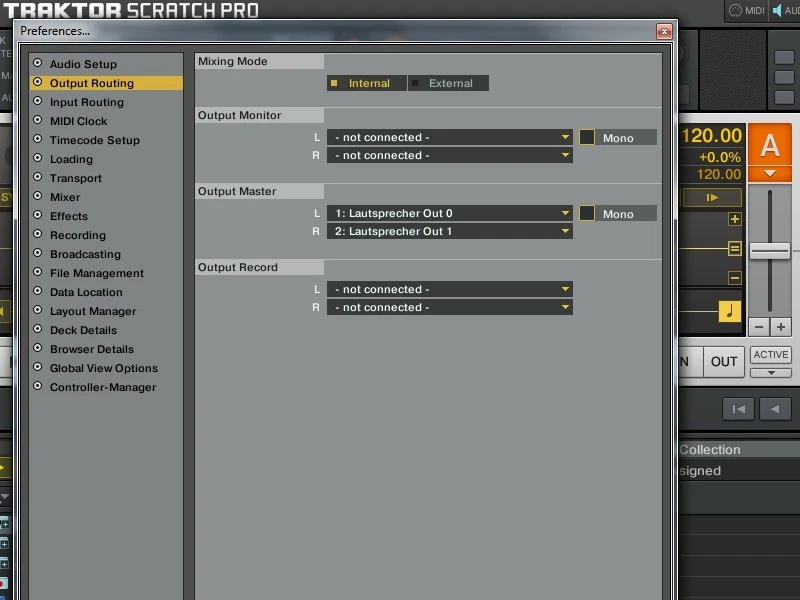Go to Timecode Setup preferences section
This screenshot has height=600, width=800.
coord(94,140)
